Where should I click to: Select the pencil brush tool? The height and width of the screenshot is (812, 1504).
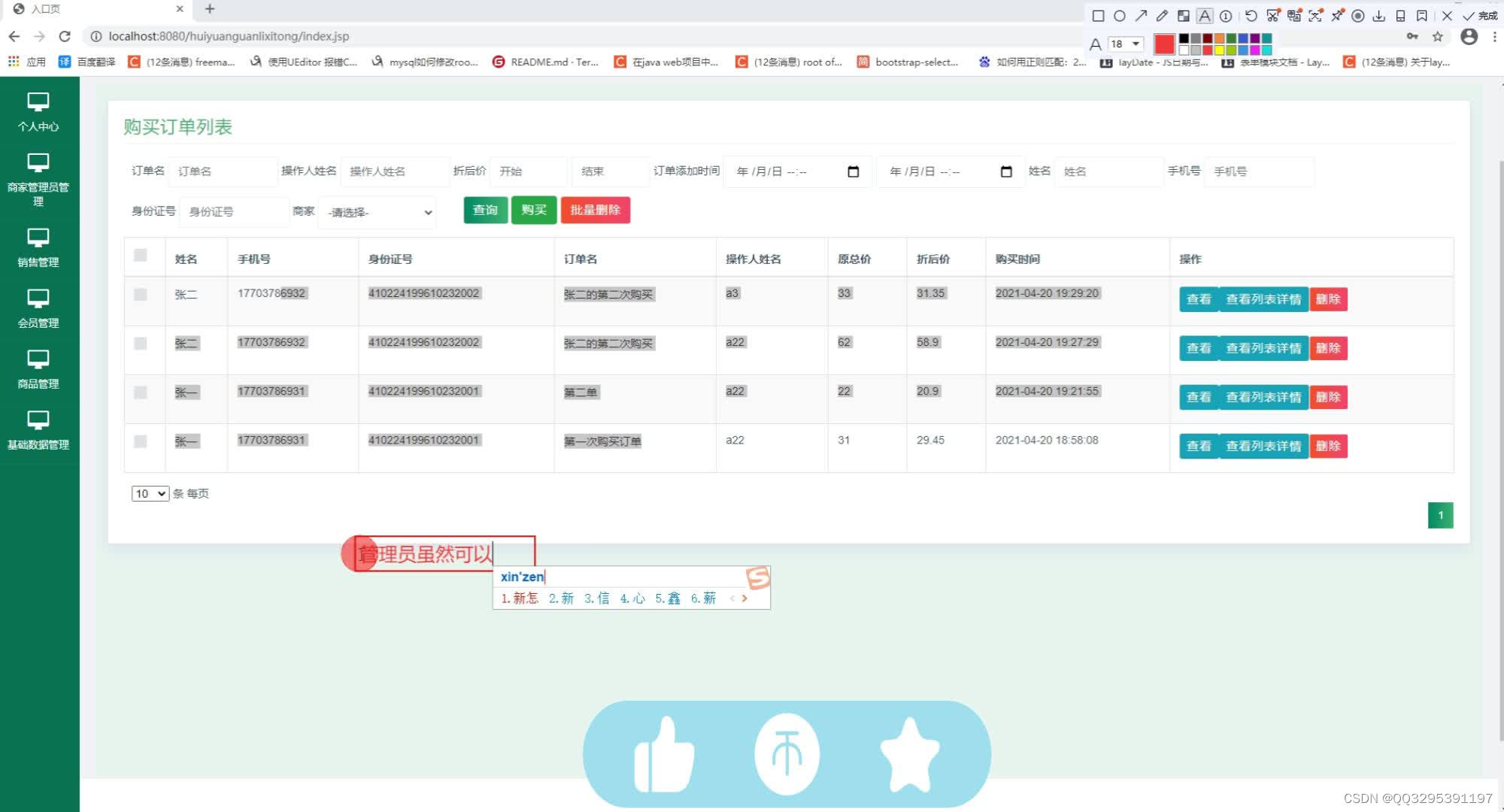[1162, 16]
